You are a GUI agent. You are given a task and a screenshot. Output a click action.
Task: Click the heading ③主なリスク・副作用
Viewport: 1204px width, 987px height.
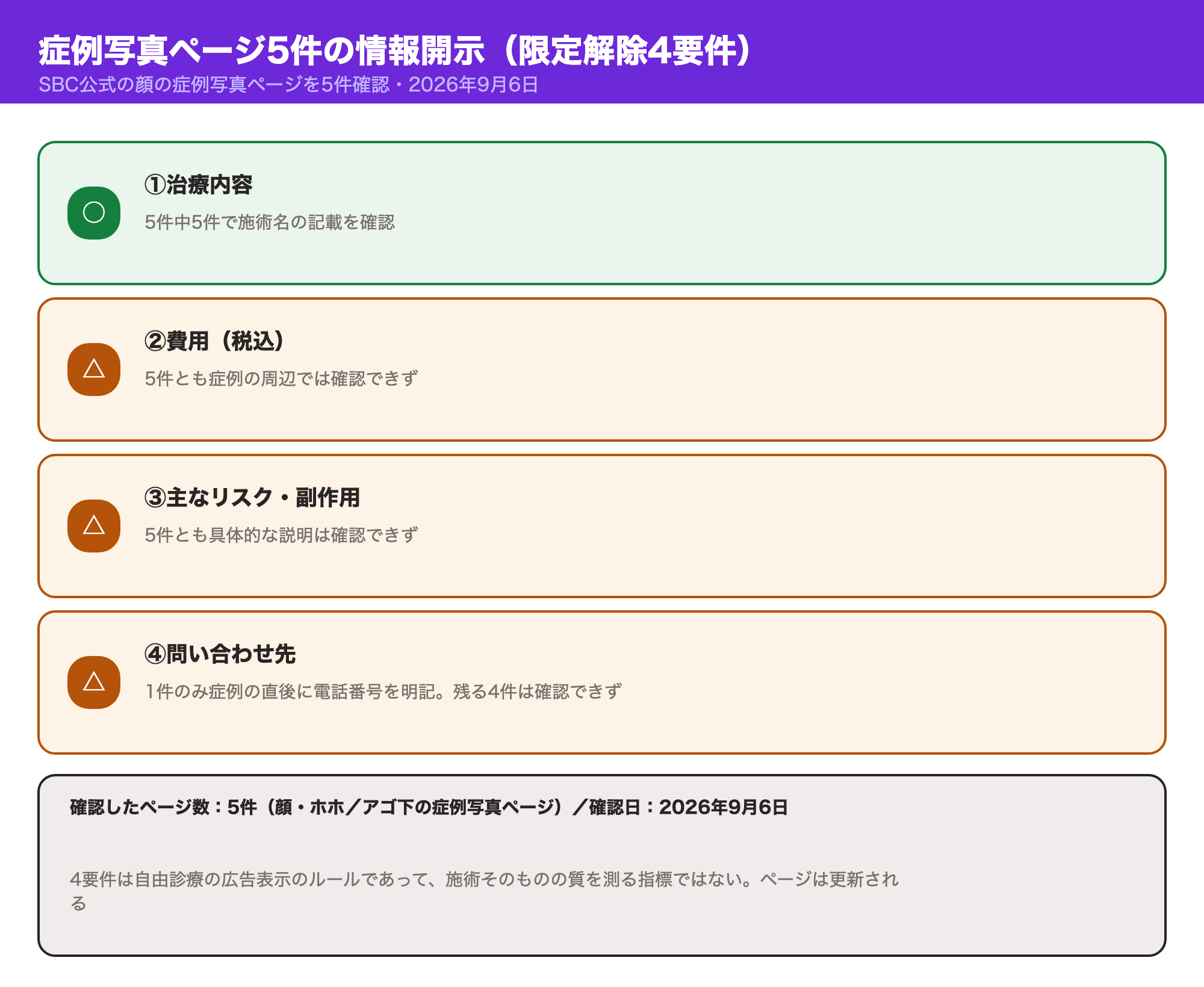tap(252, 498)
